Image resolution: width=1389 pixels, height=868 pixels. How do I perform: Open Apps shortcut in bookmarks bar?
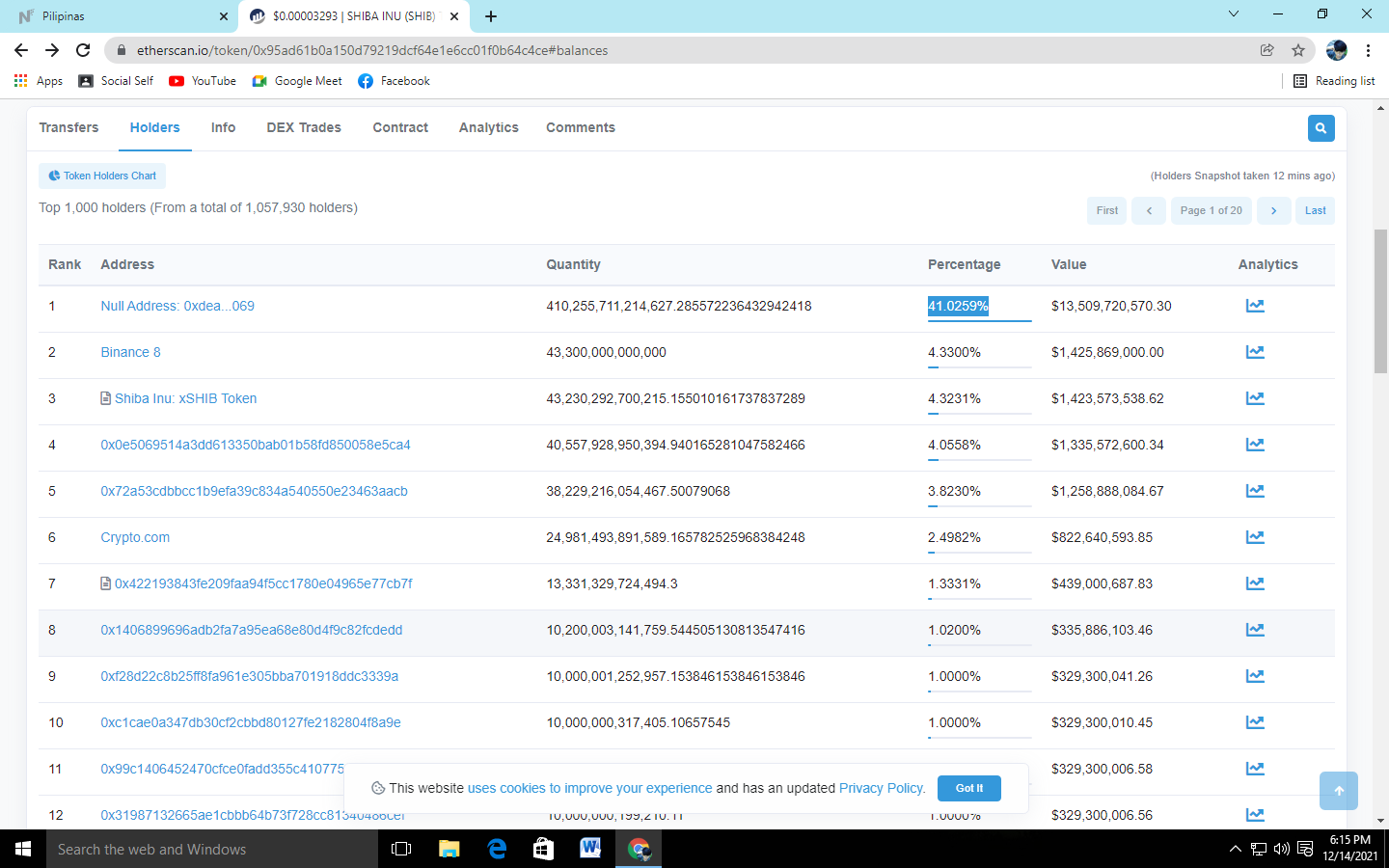39,81
